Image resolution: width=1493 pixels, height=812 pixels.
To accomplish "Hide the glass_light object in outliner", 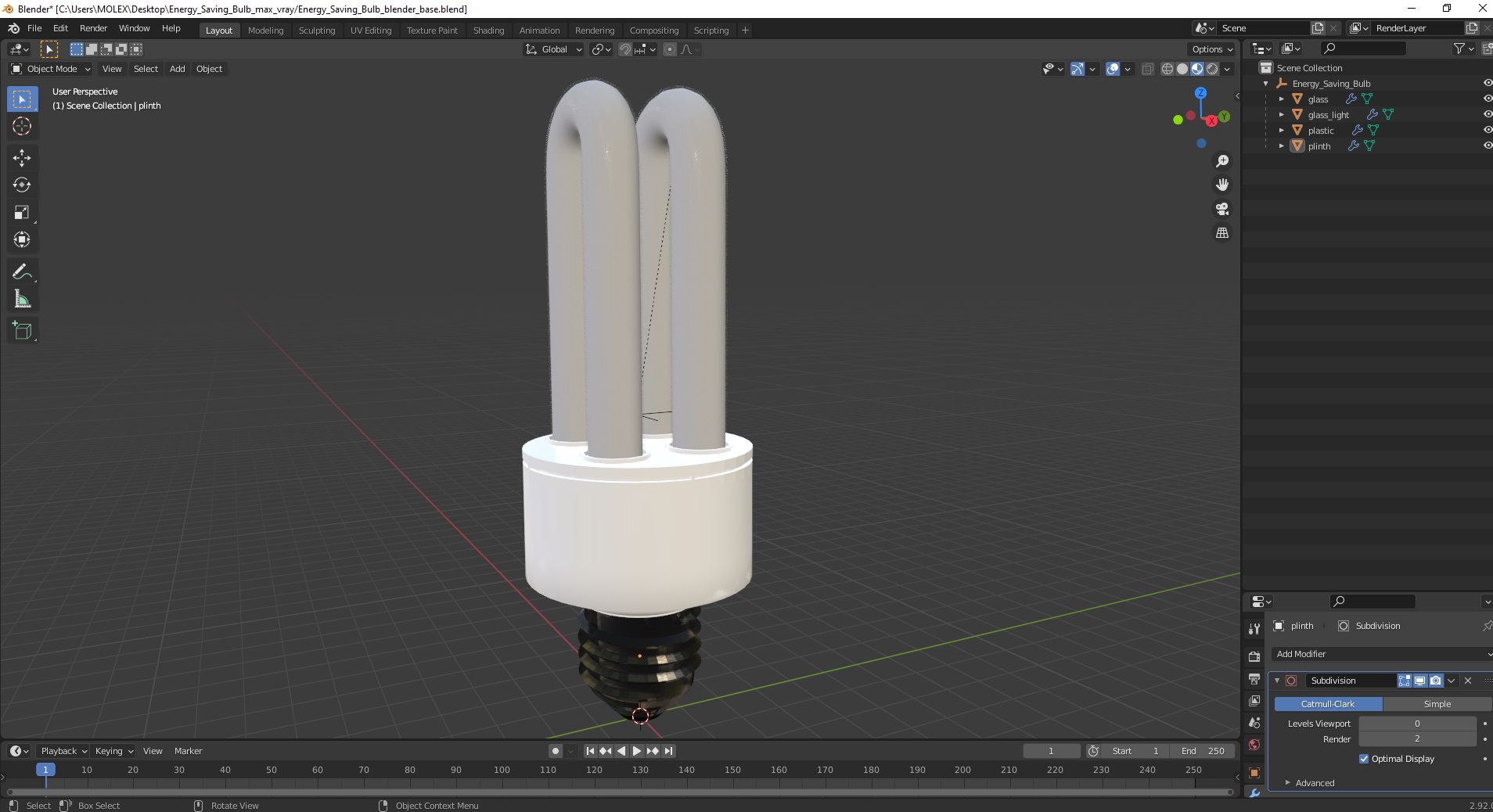I will pos(1487,114).
